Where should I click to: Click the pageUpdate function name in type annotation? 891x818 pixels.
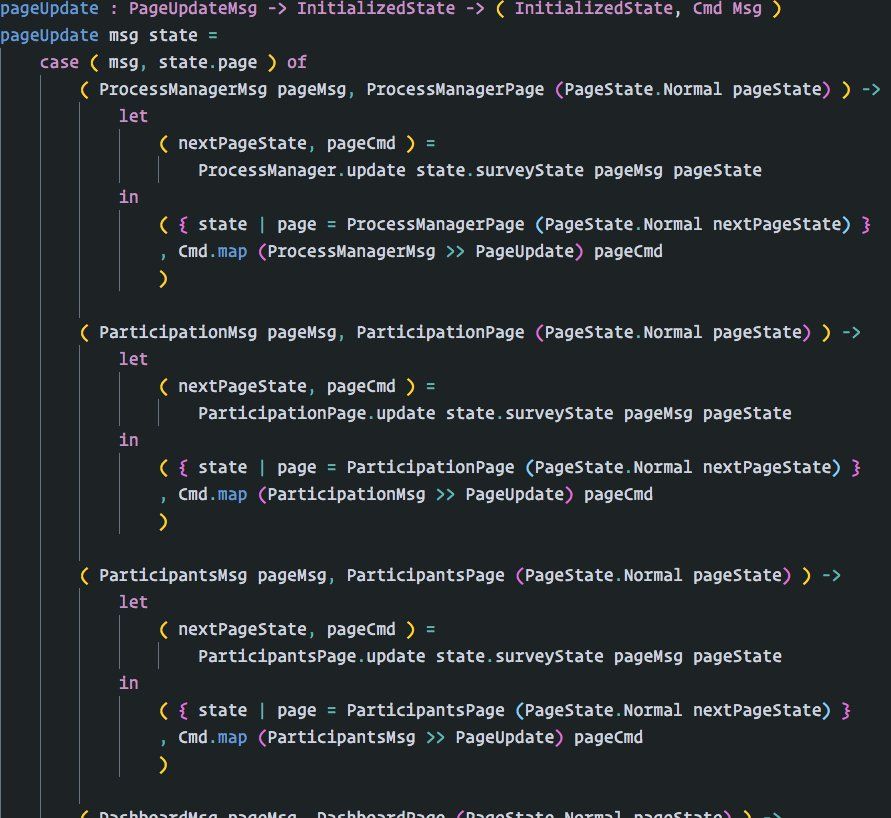pyautogui.click(x=49, y=9)
